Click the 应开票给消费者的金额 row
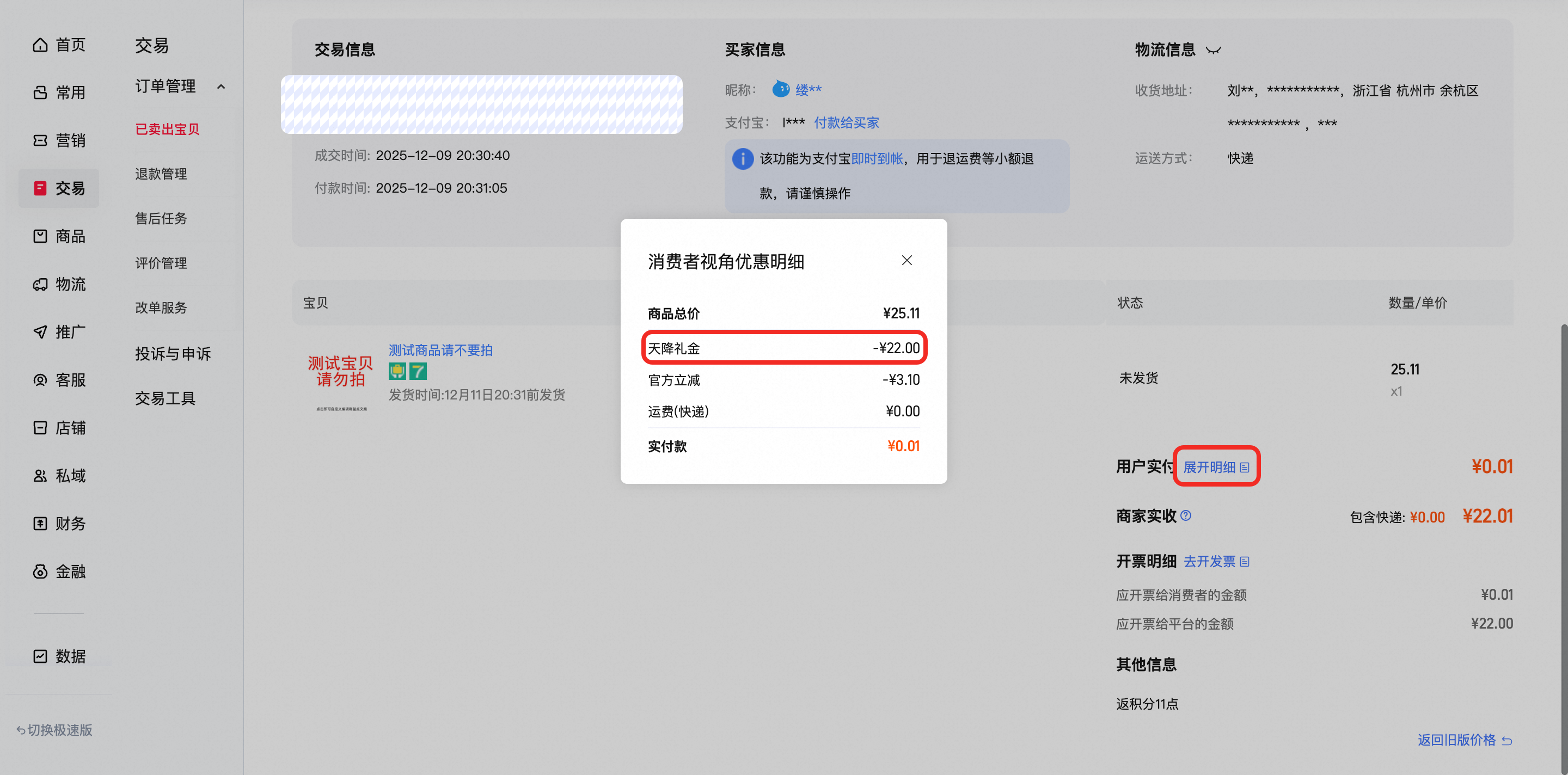Screen dimensions: 1568x775 (1315, 595)
